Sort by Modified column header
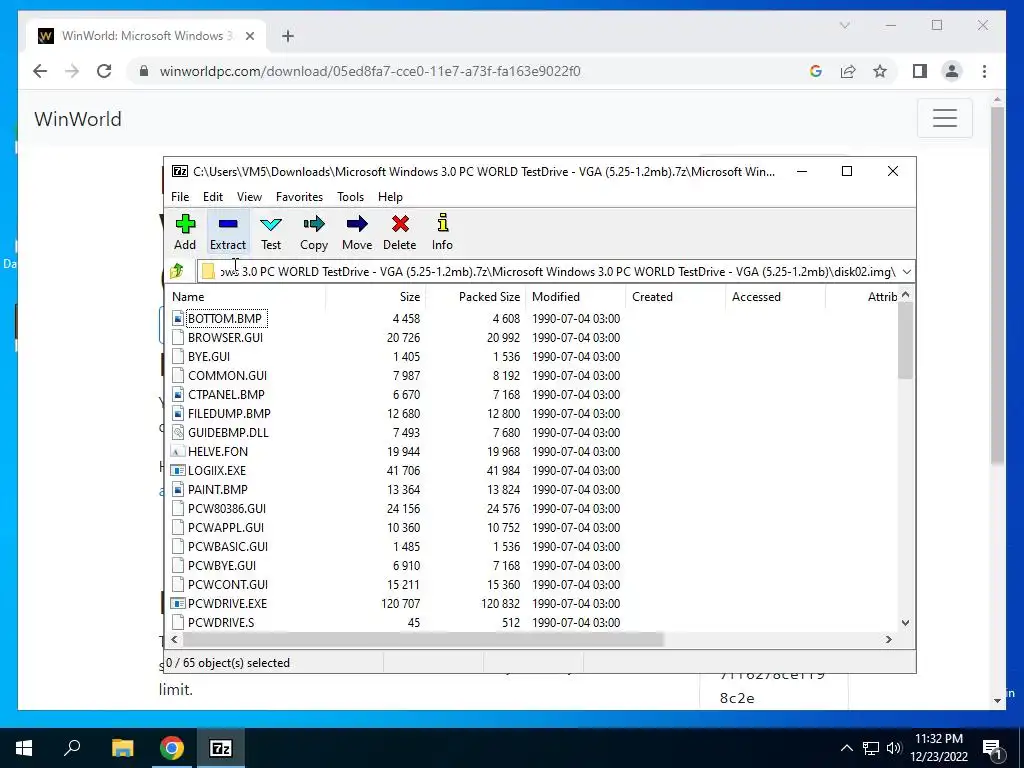The image size is (1024, 768). (575, 296)
